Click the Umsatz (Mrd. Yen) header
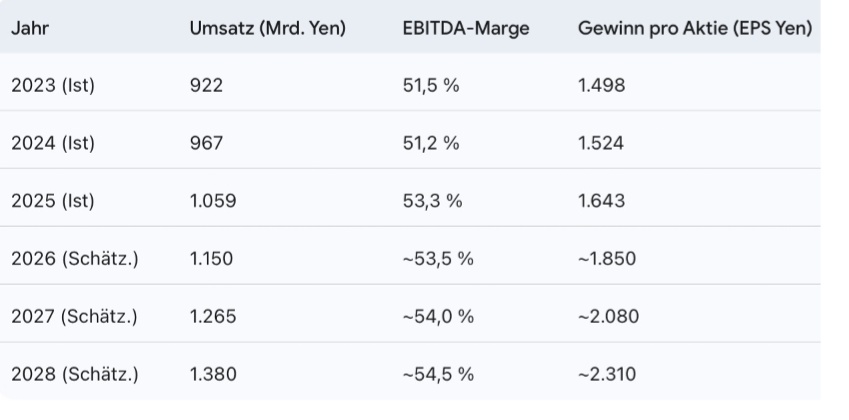849x420 pixels. click(267, 28)
